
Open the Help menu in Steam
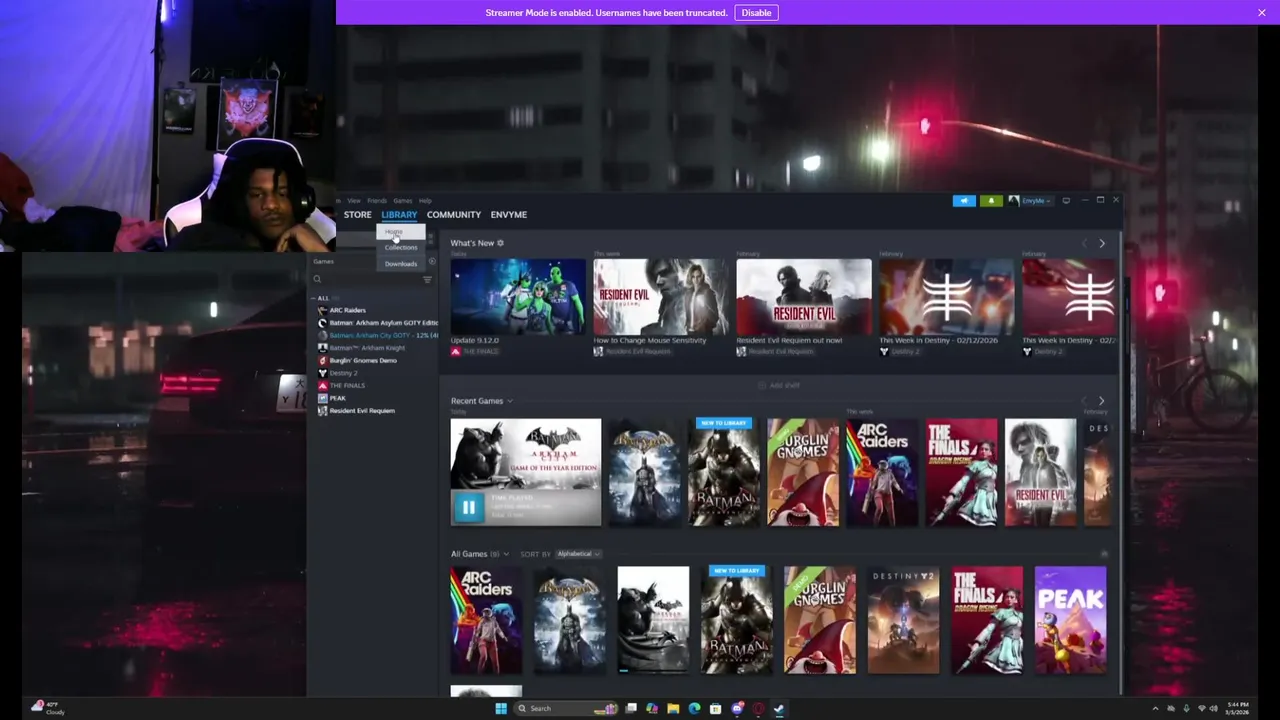[x=425, y=201]
